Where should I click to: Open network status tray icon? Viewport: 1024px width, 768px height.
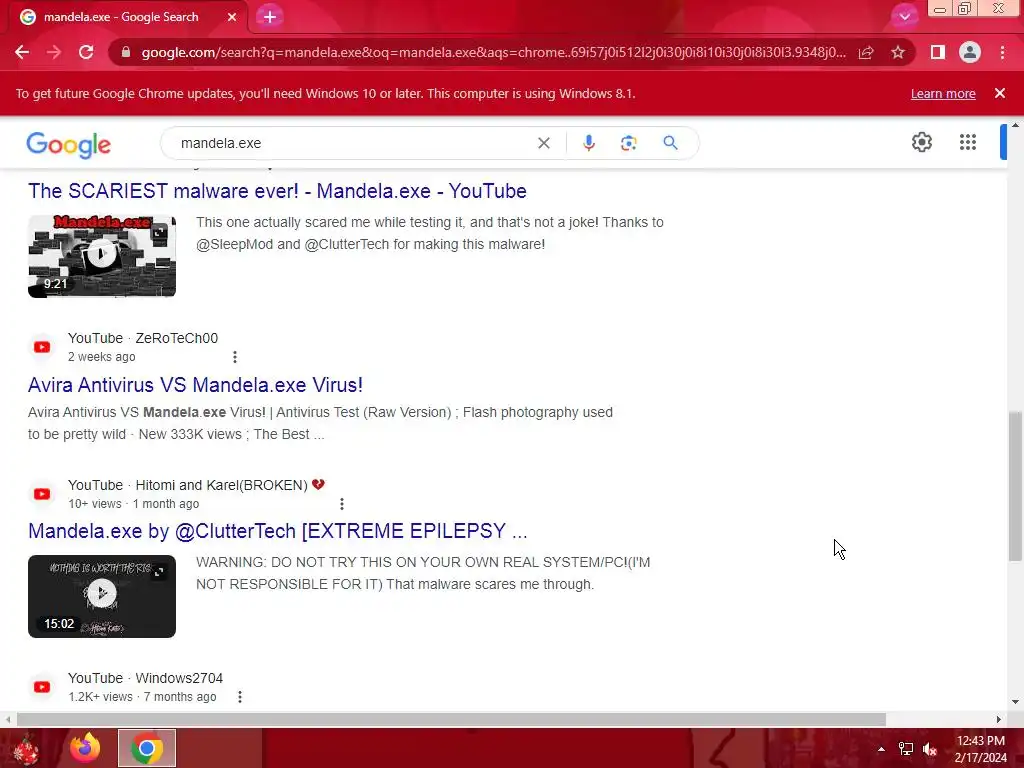[x=906, y=749]
